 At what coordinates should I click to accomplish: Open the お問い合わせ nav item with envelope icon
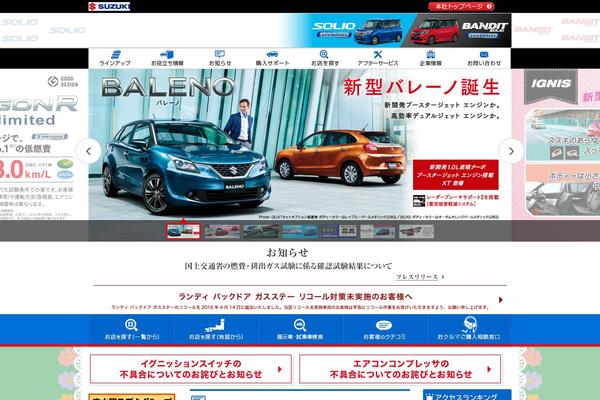[x=484, y=58]
